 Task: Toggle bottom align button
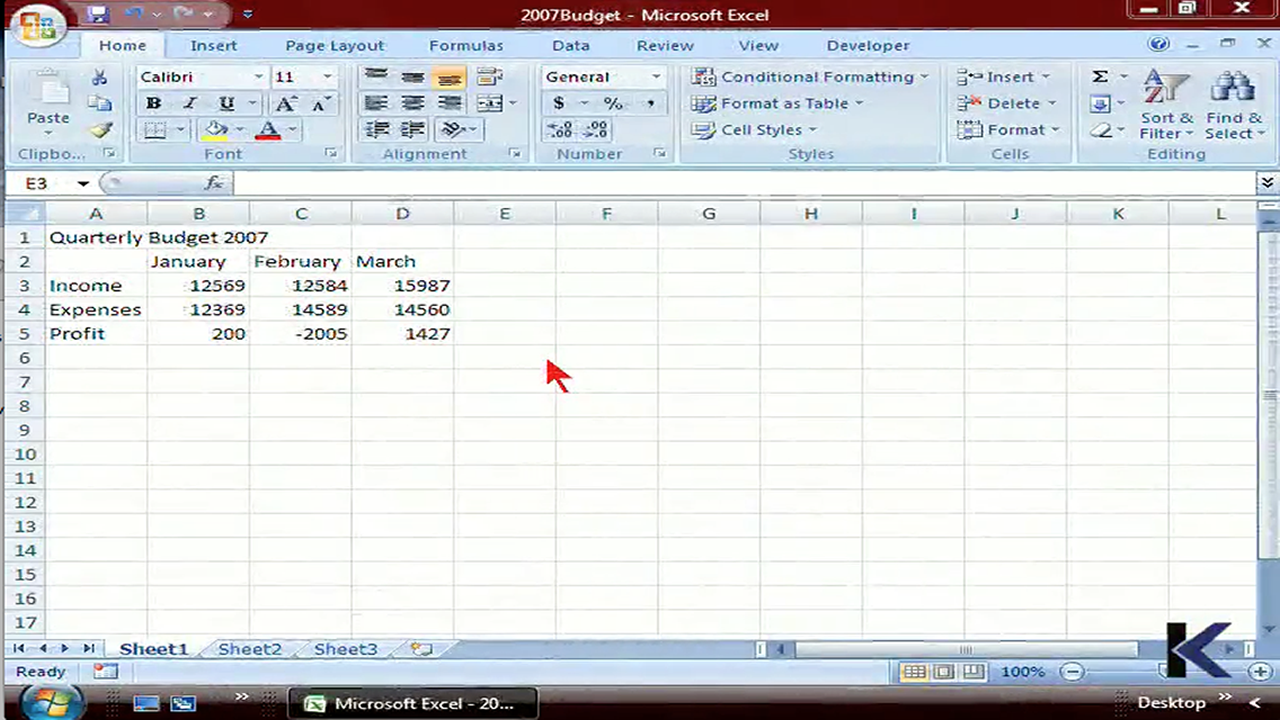449,77
